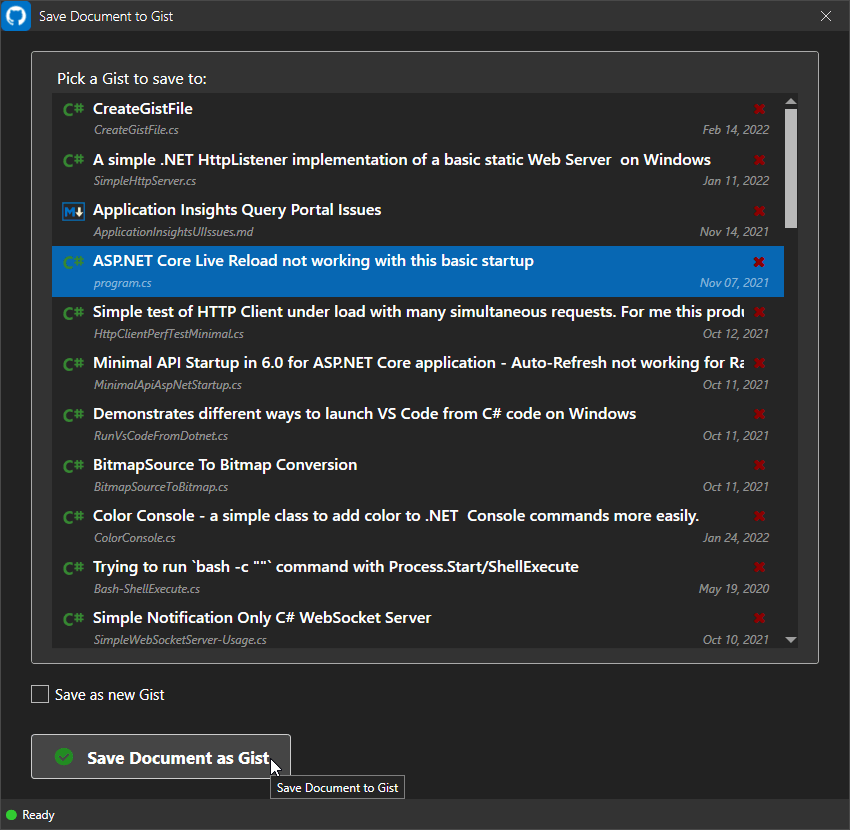Viewport: 850px width, 830px height.
Task: Click C# icon beside launch VS Code gist
Action: point(73,415)
